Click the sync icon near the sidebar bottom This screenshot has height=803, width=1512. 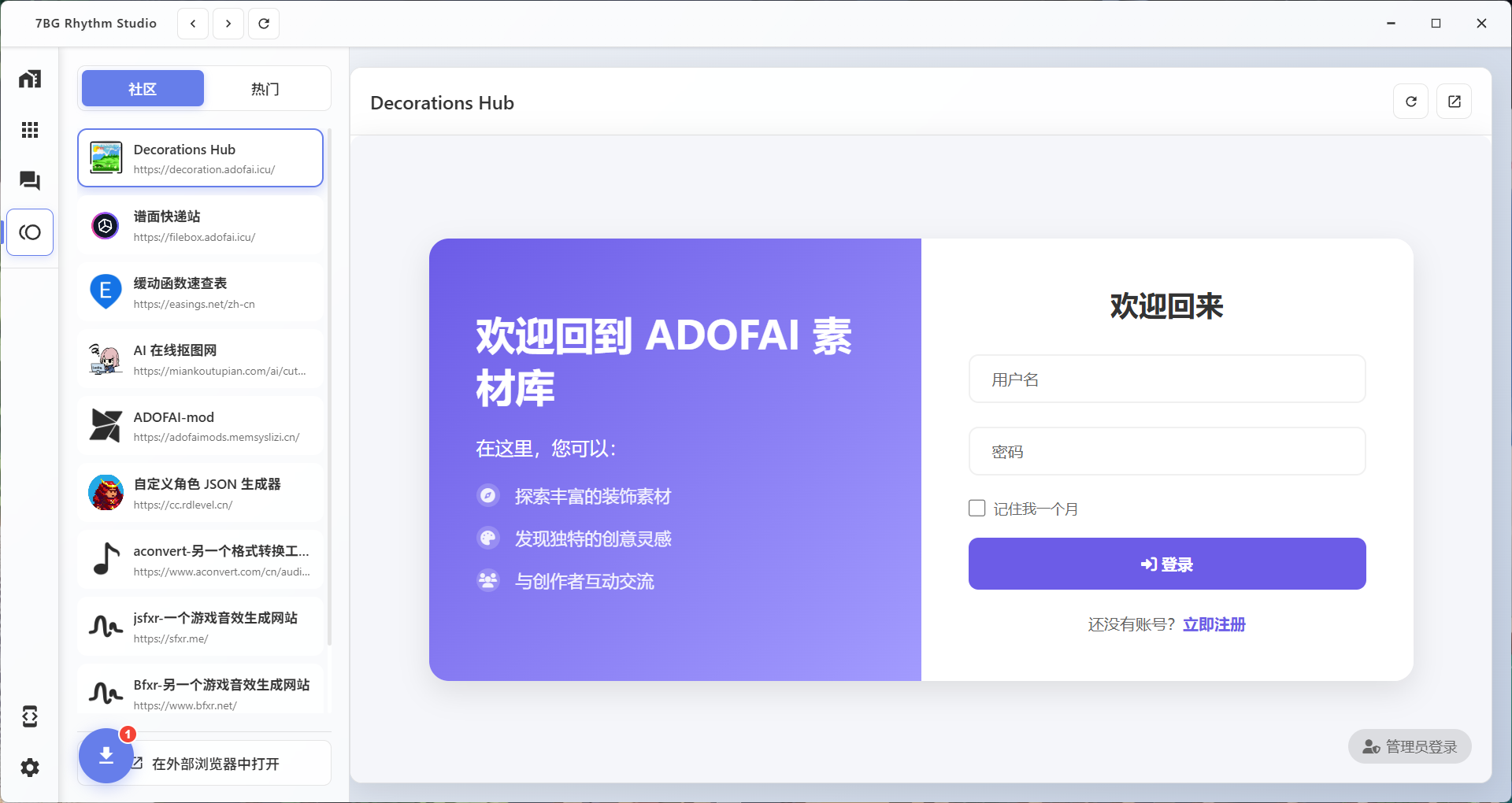29,716
